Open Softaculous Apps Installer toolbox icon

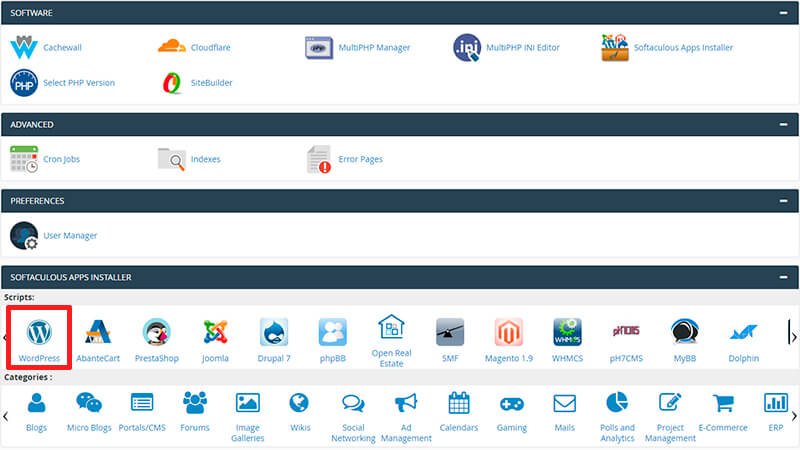[x=615, y=47]
